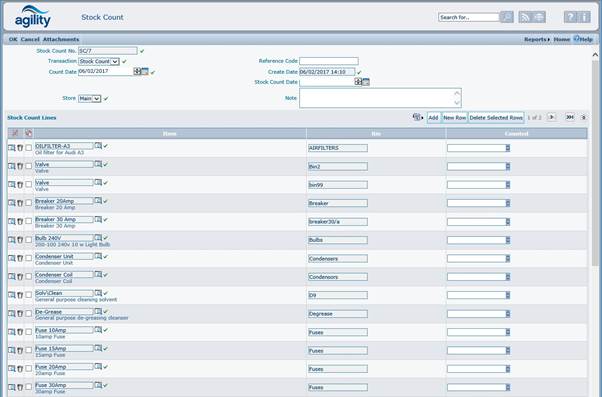Open the RSS feed icon in header
Viewport: 602px width, 397px height.
point(525,17)
